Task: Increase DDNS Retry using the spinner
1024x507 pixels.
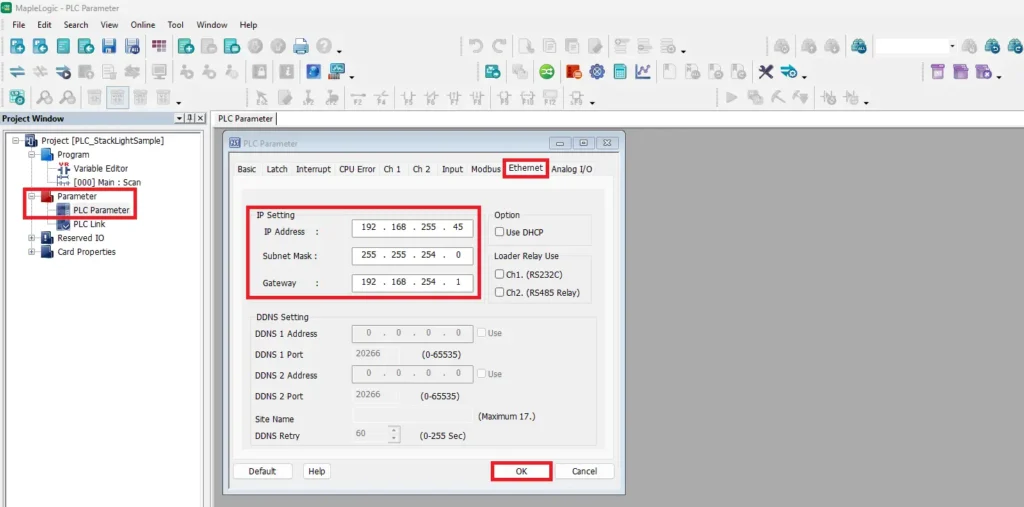Action: coord(393,430)
